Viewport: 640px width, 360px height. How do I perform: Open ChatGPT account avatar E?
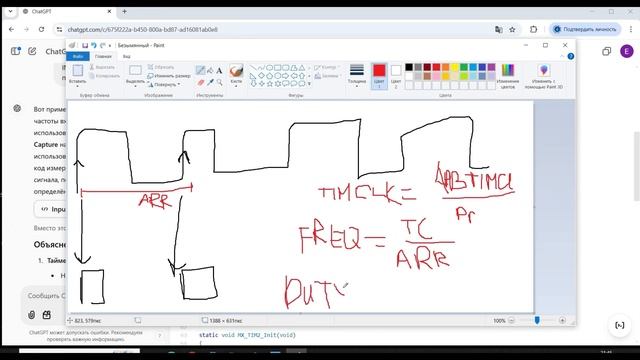pyautogui.click(x=627, y=51)
